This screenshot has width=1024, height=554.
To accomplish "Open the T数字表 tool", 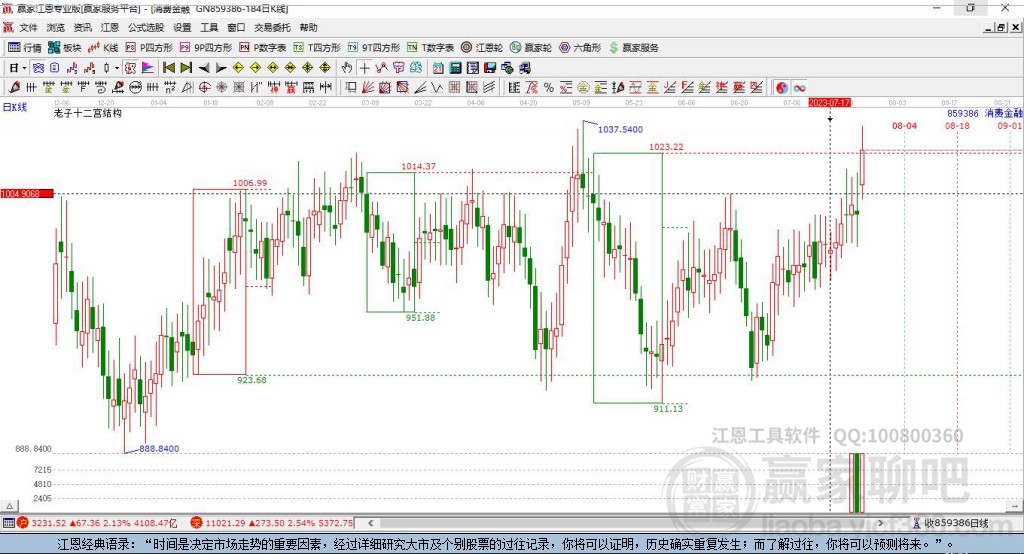I will coord(430,47).
